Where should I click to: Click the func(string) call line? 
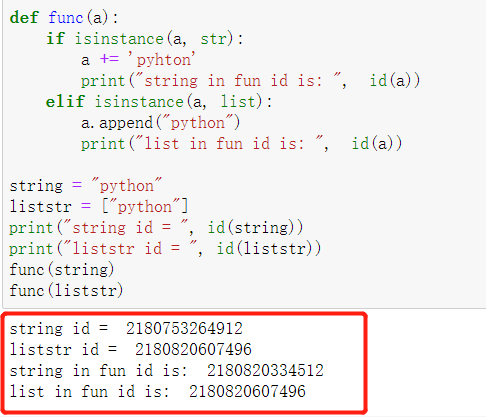62,270
